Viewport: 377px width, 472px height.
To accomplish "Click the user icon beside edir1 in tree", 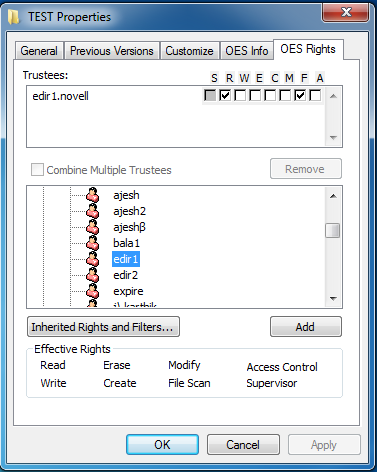I will coord(92,259).
